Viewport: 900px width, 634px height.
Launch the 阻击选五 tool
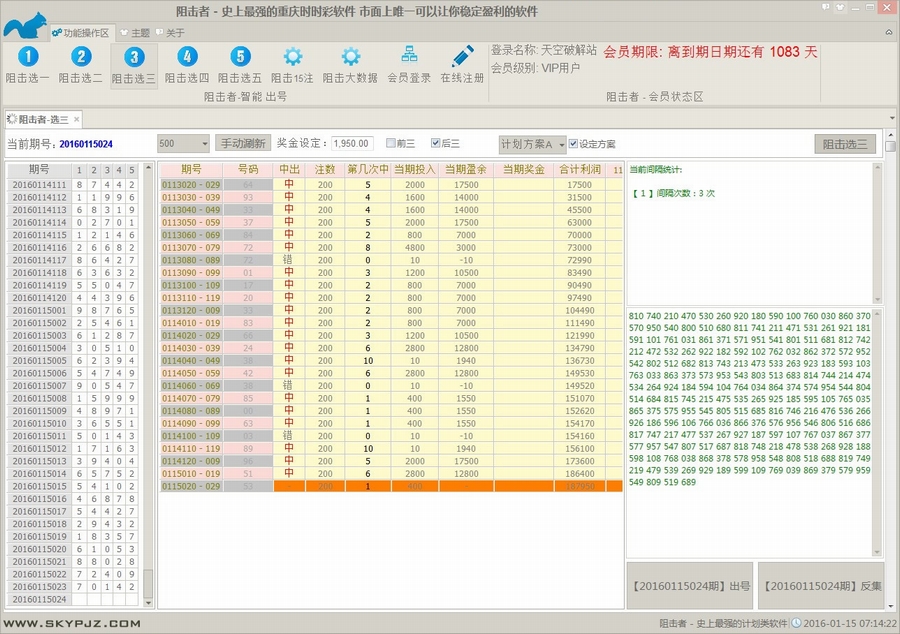click(x=240, y=58)
